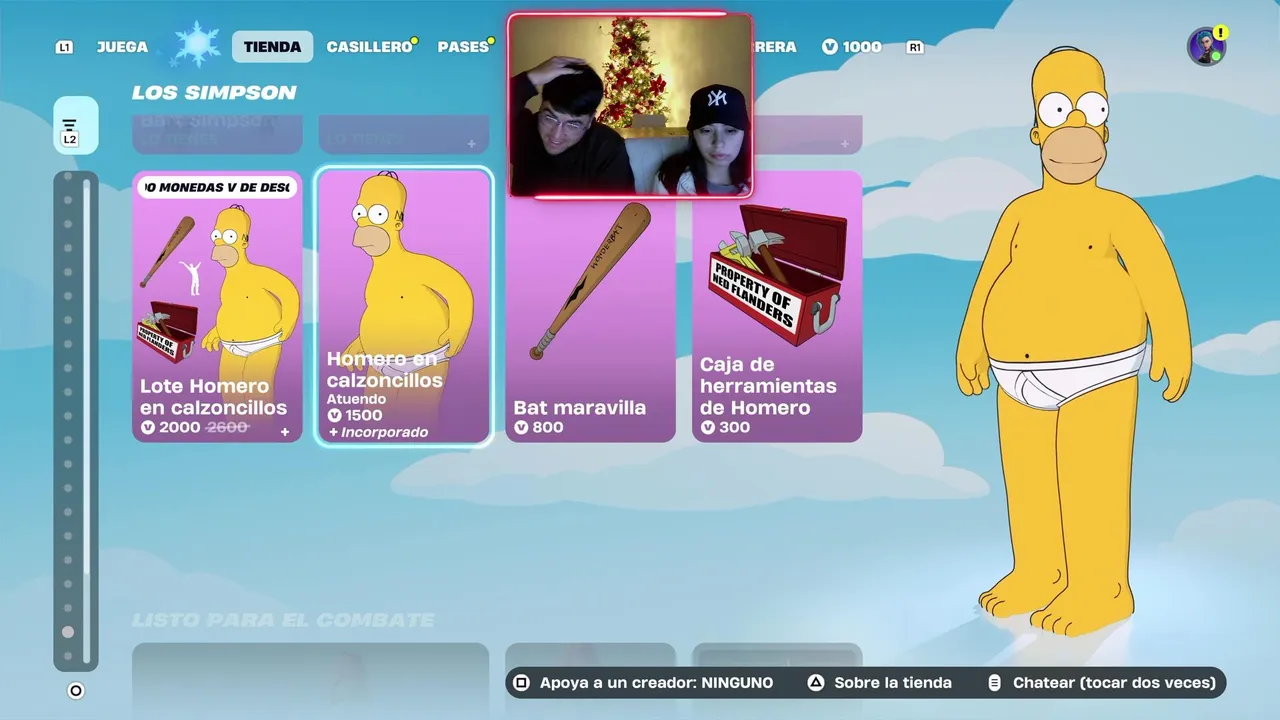Click the '+ Incorporado' label
The image size is (1280, 720).
coord(378,432)
